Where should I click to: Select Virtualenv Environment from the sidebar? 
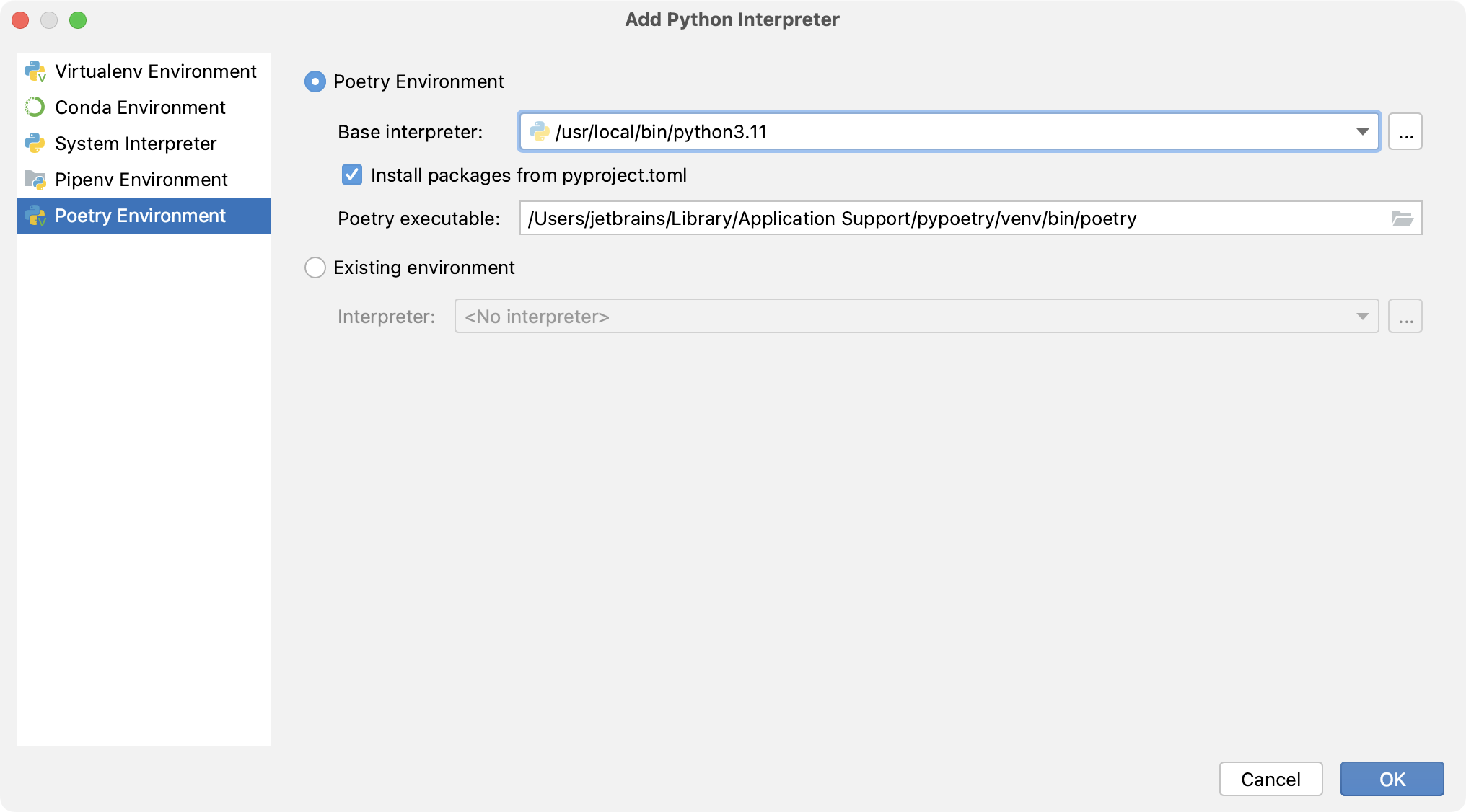(155, 71)
